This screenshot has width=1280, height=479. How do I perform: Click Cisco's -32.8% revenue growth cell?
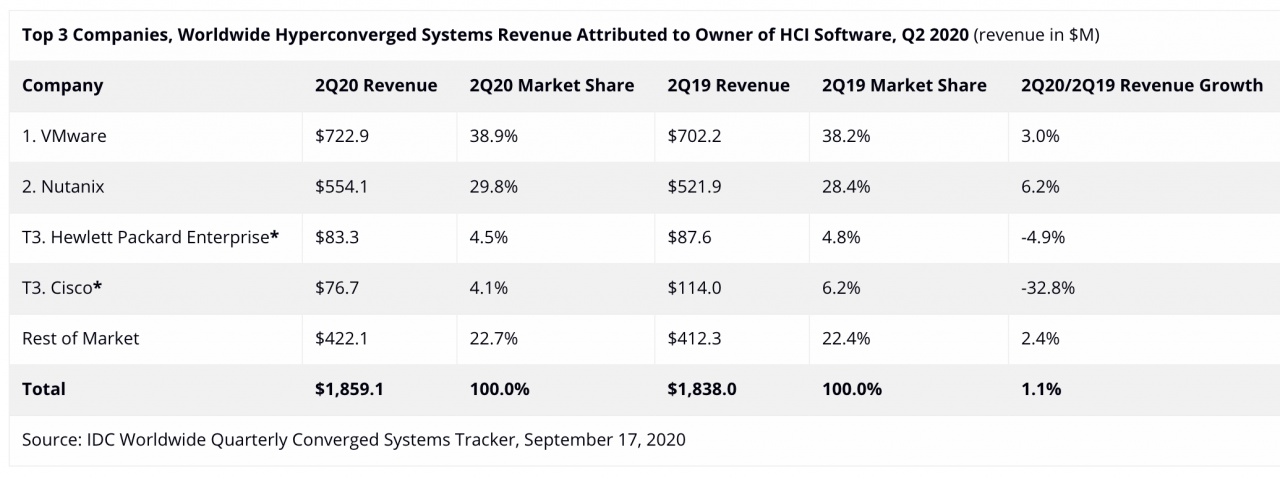(1048, 288)
